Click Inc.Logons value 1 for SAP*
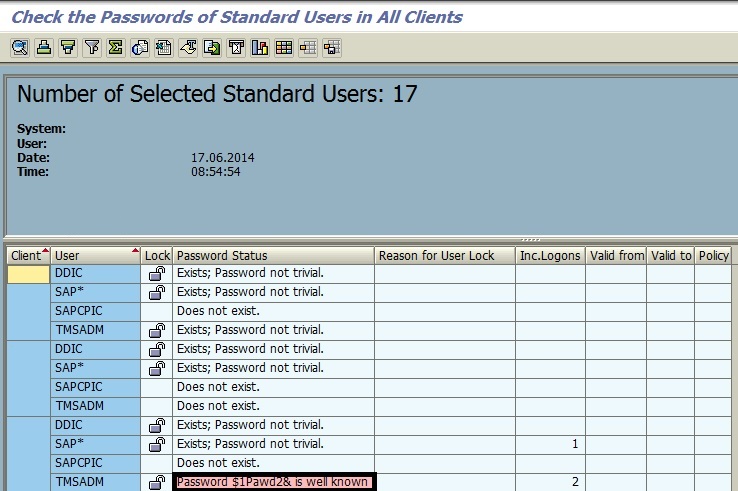 pos(551,444)
